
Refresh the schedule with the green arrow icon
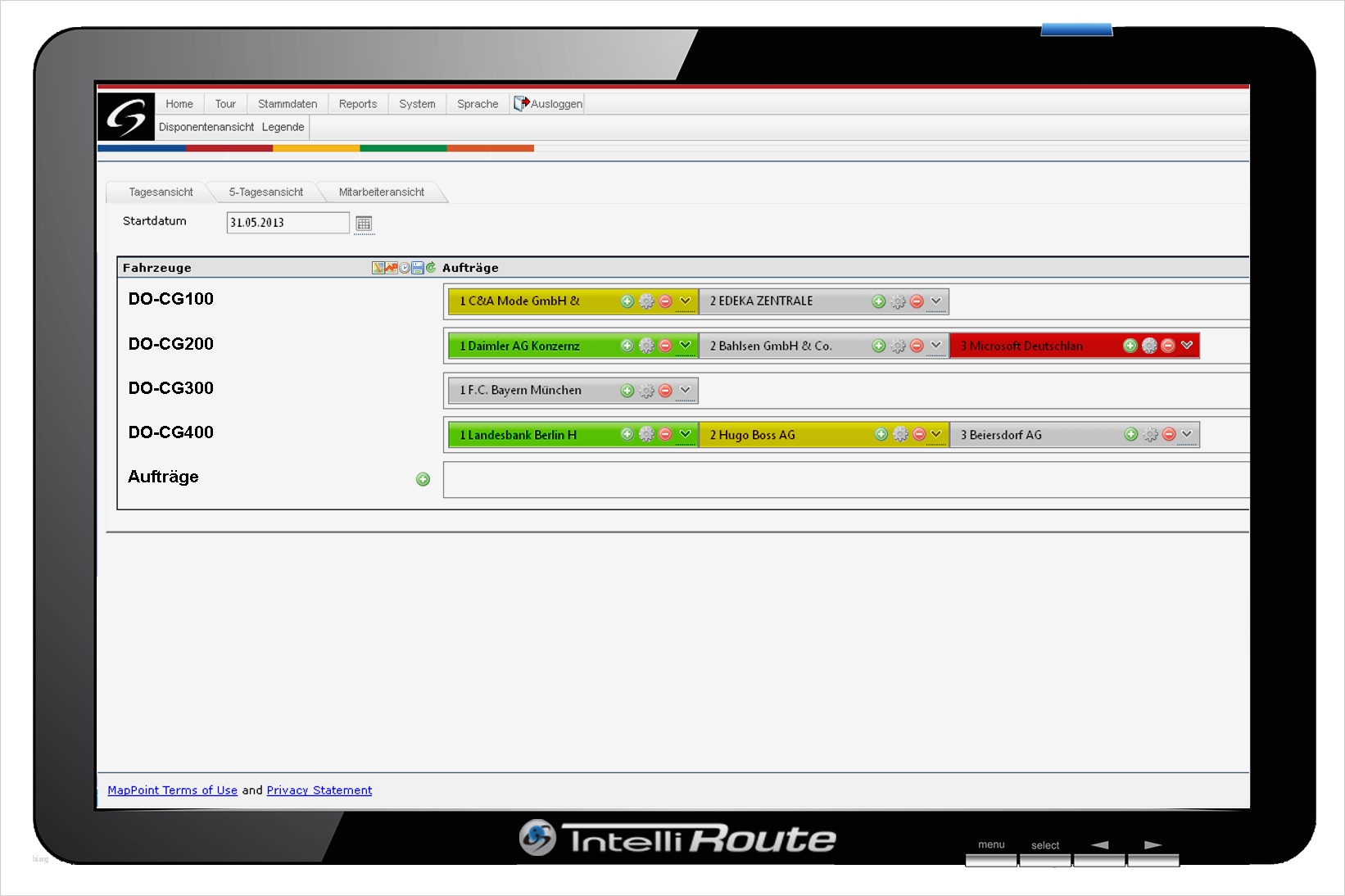431,268
